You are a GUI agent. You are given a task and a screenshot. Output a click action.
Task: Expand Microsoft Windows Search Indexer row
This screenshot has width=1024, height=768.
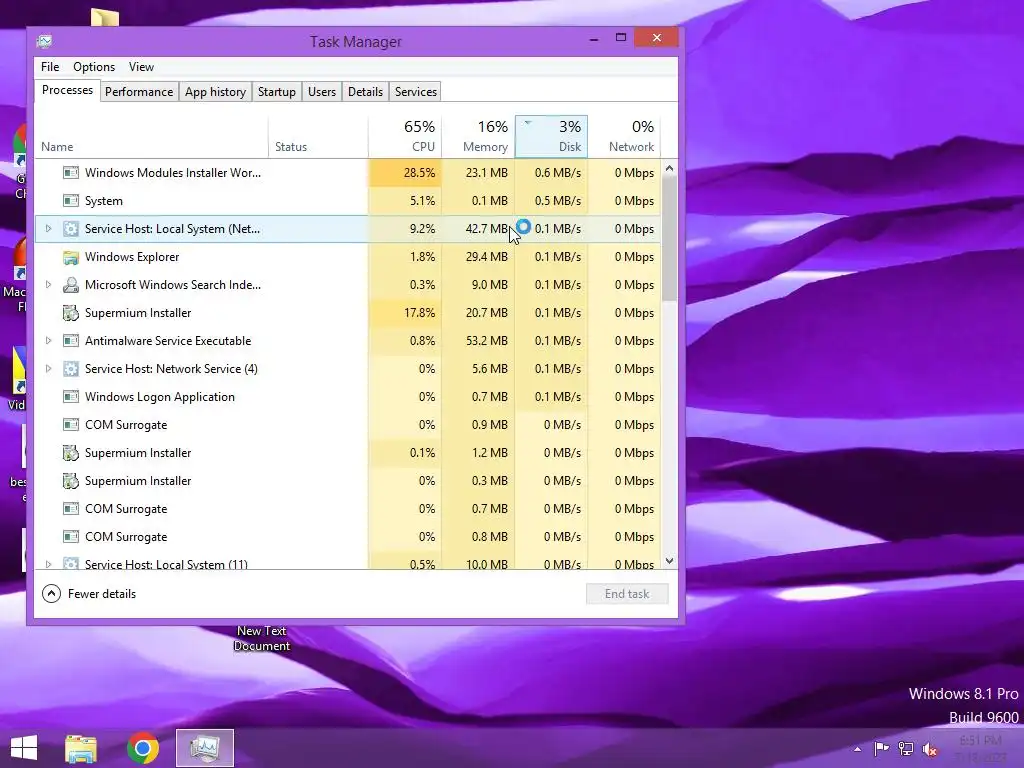[48, 285]
